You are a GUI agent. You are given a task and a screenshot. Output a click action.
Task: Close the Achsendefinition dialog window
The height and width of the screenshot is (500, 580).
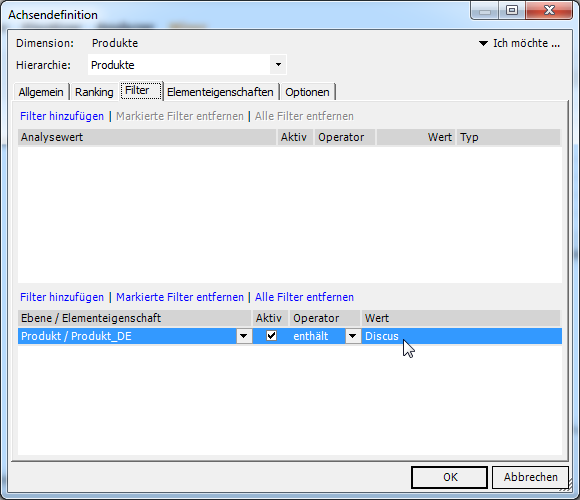(549, 10)
